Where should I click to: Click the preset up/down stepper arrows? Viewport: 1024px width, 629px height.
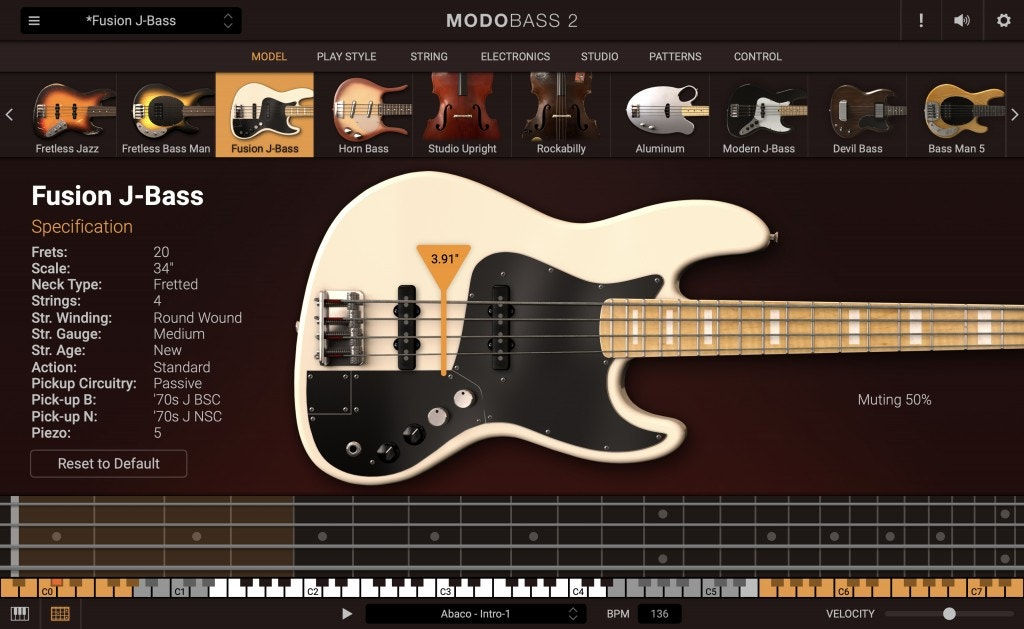[x=228, y=21]
